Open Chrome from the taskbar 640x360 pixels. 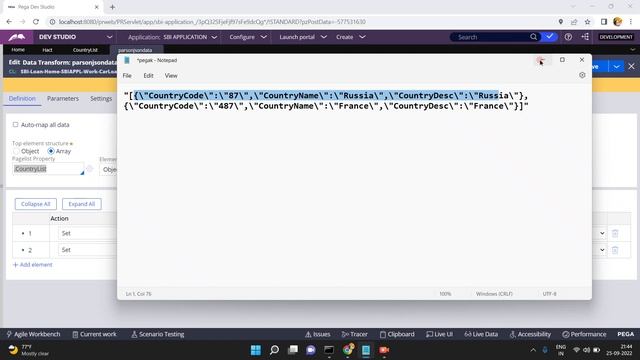[x=348, y=350]
